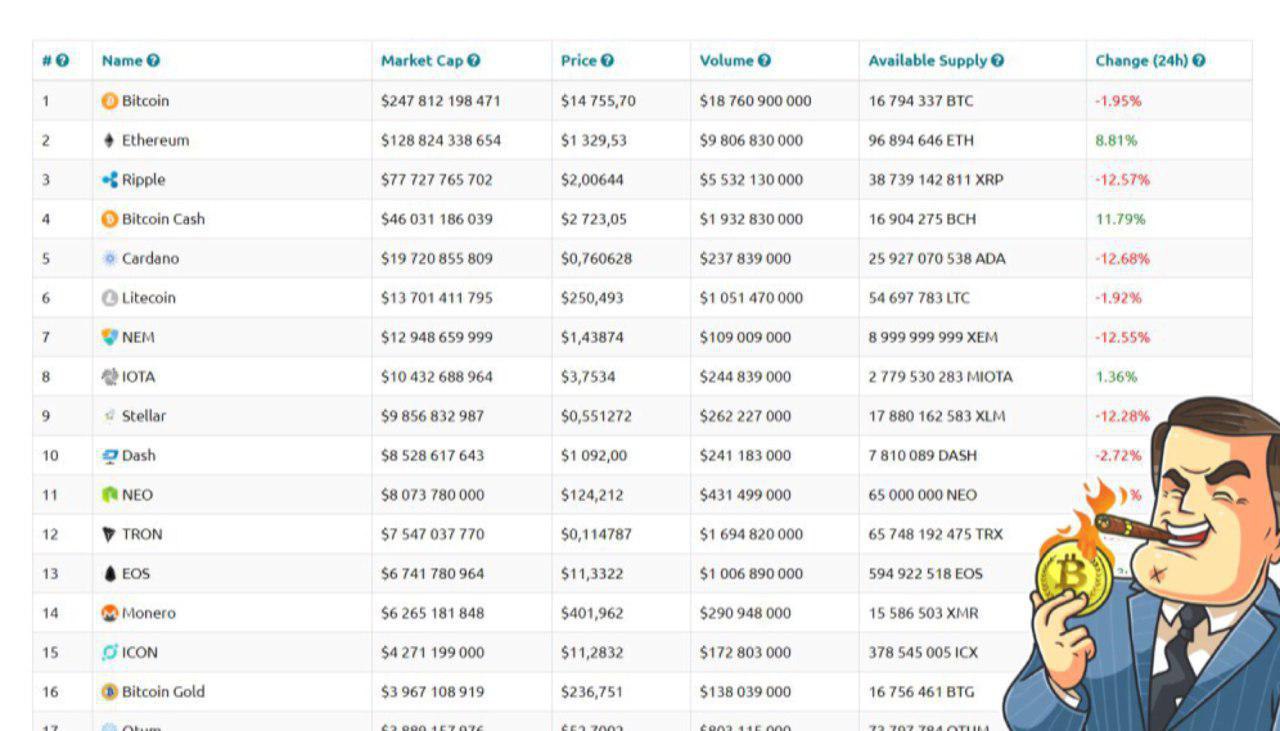Screen dimensions: 1280x731
Task: Click help icon beside Change (24h) header
Action: pyautogui.click(x=1199, y=61)
